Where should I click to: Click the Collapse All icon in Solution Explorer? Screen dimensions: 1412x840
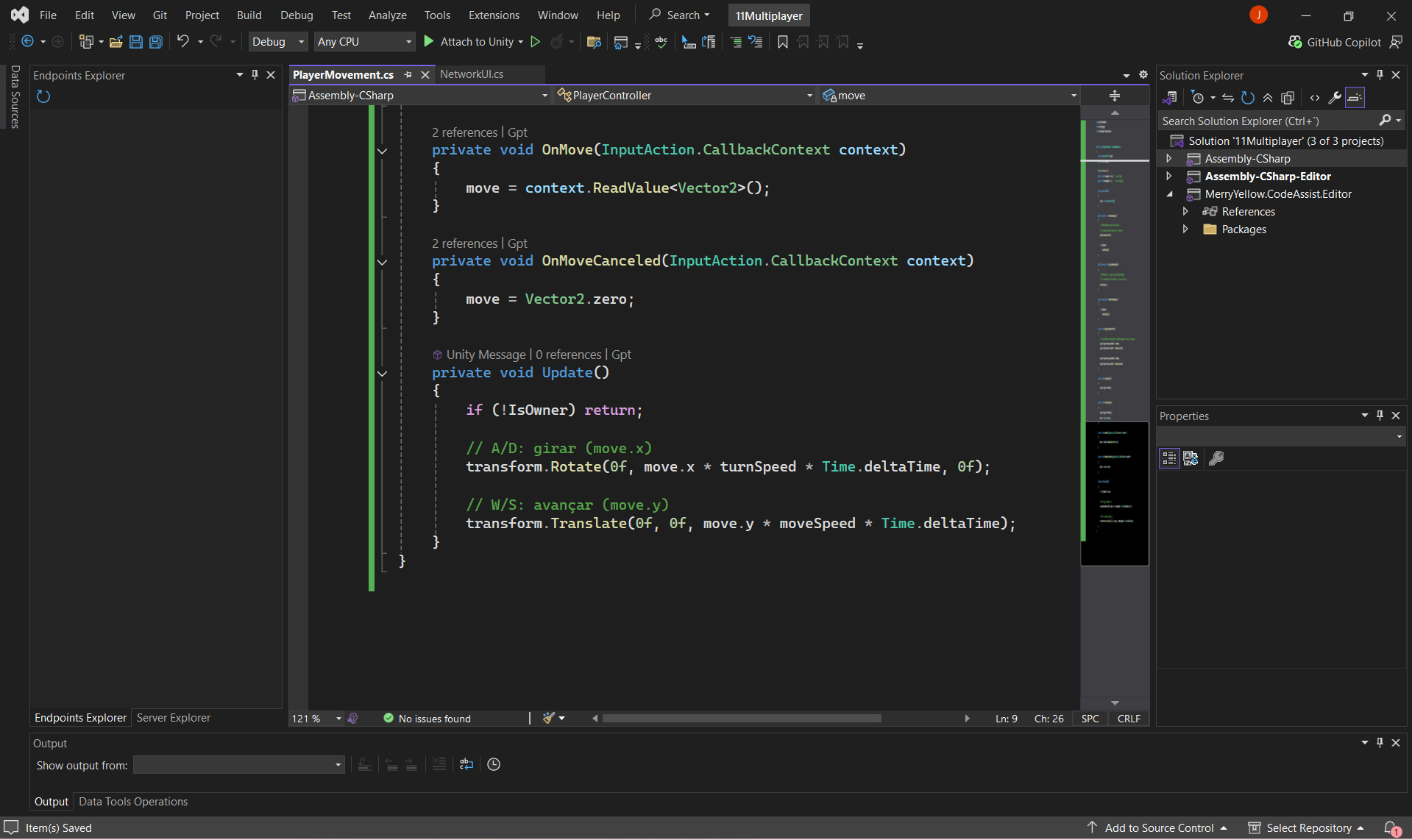(1267, 98)
